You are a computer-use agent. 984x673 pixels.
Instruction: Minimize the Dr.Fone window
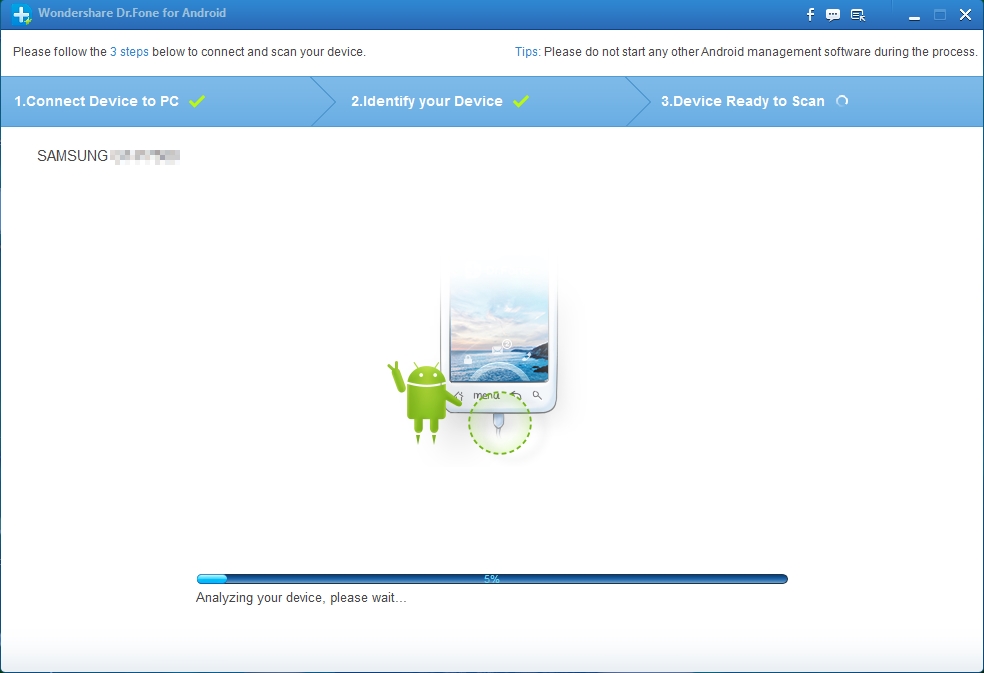coord(914,15)
